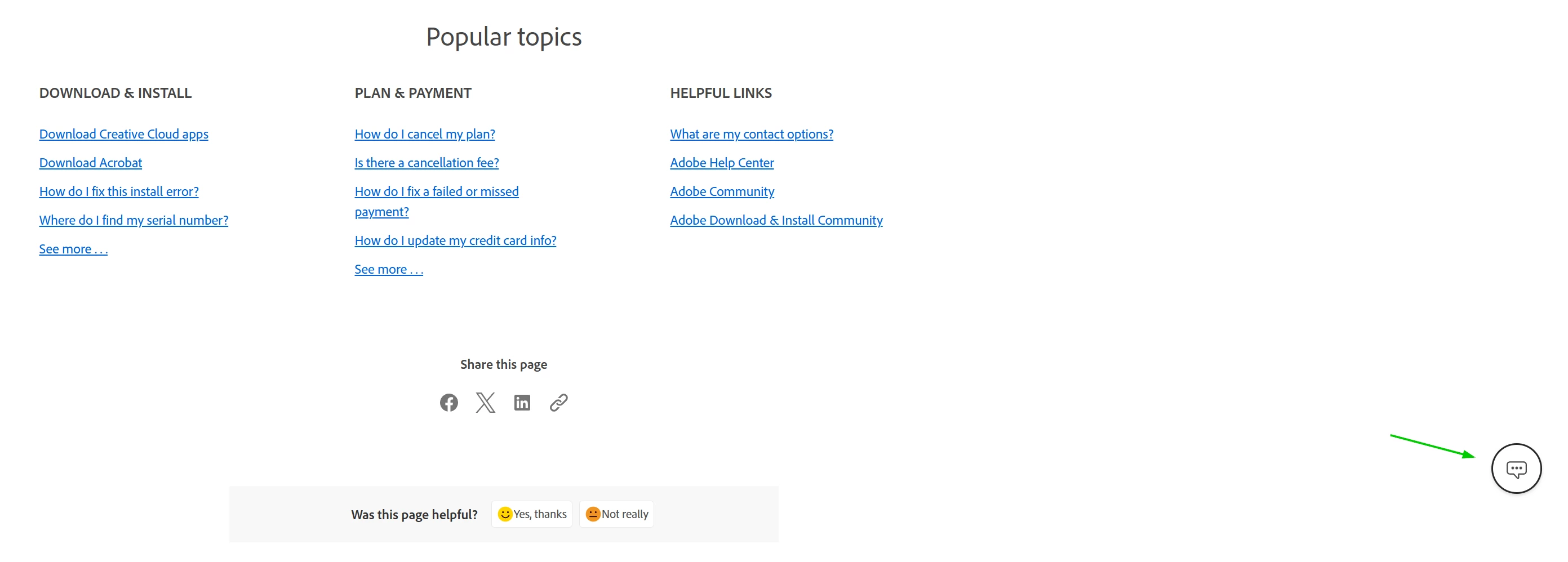This screenshot has width=1568, height=562.
Task: Go to Adobe Help Center
Action: (722, 162)
